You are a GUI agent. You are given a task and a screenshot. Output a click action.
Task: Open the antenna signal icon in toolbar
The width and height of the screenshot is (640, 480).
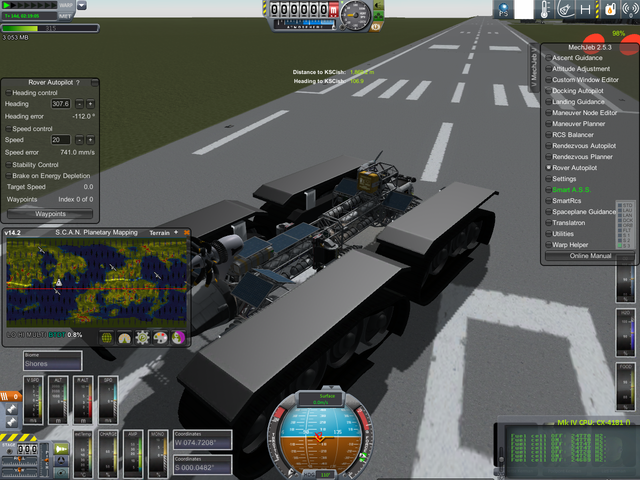(630, 9)
